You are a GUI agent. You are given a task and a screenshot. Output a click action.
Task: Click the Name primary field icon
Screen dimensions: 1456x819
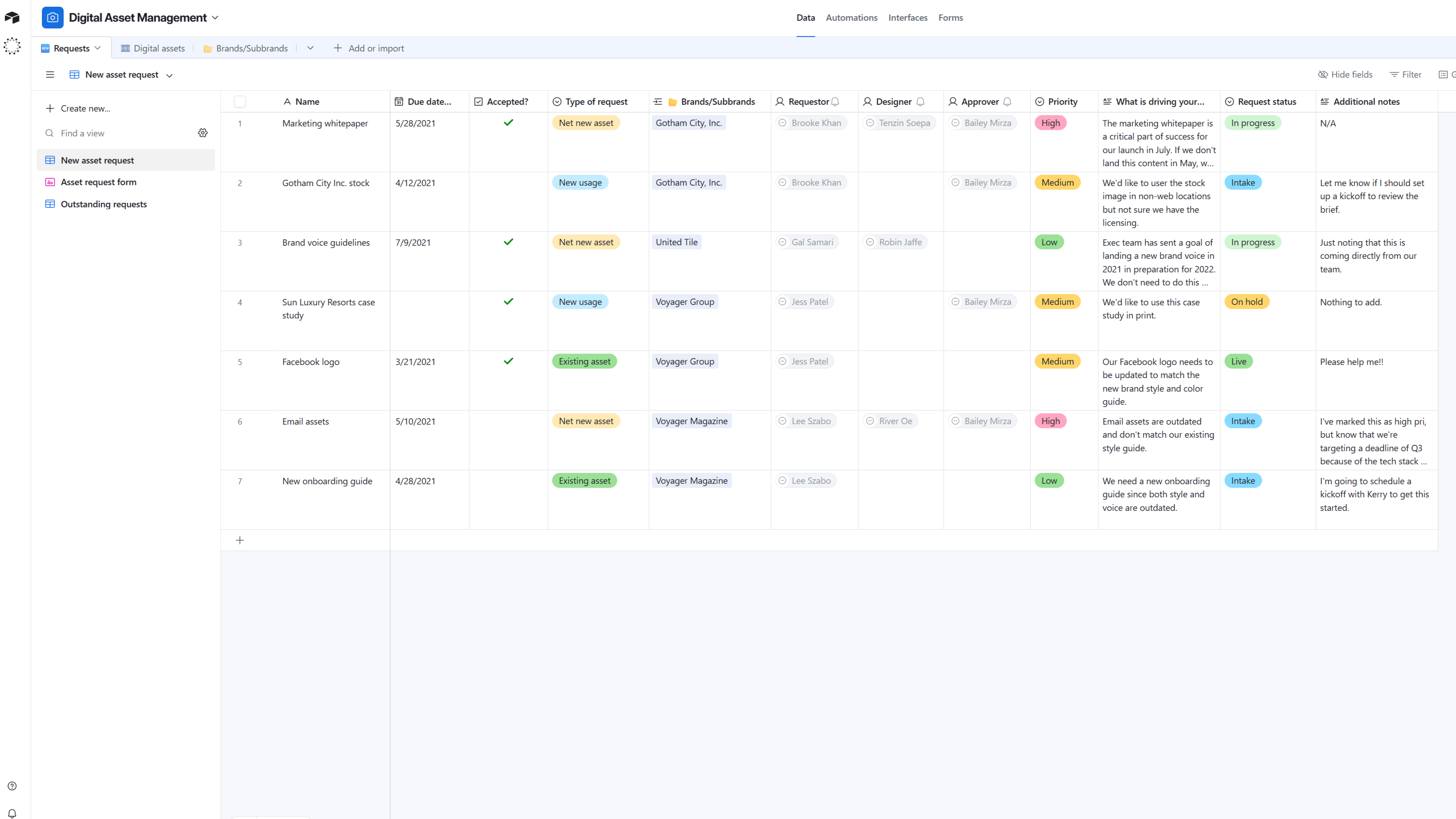[287, 102]
